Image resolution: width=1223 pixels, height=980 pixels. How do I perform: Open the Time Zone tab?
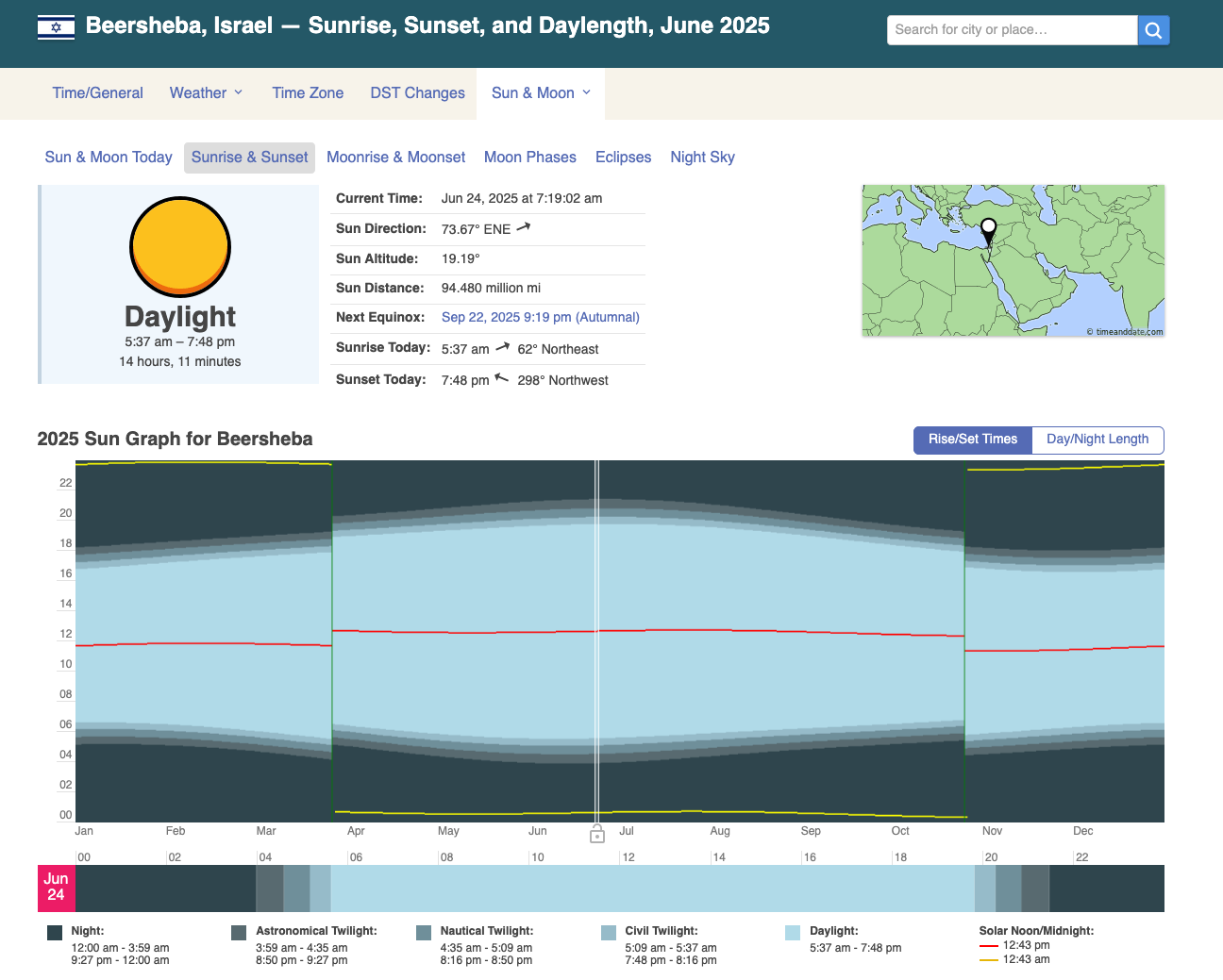pyautogui.click(x=308, y=93)
